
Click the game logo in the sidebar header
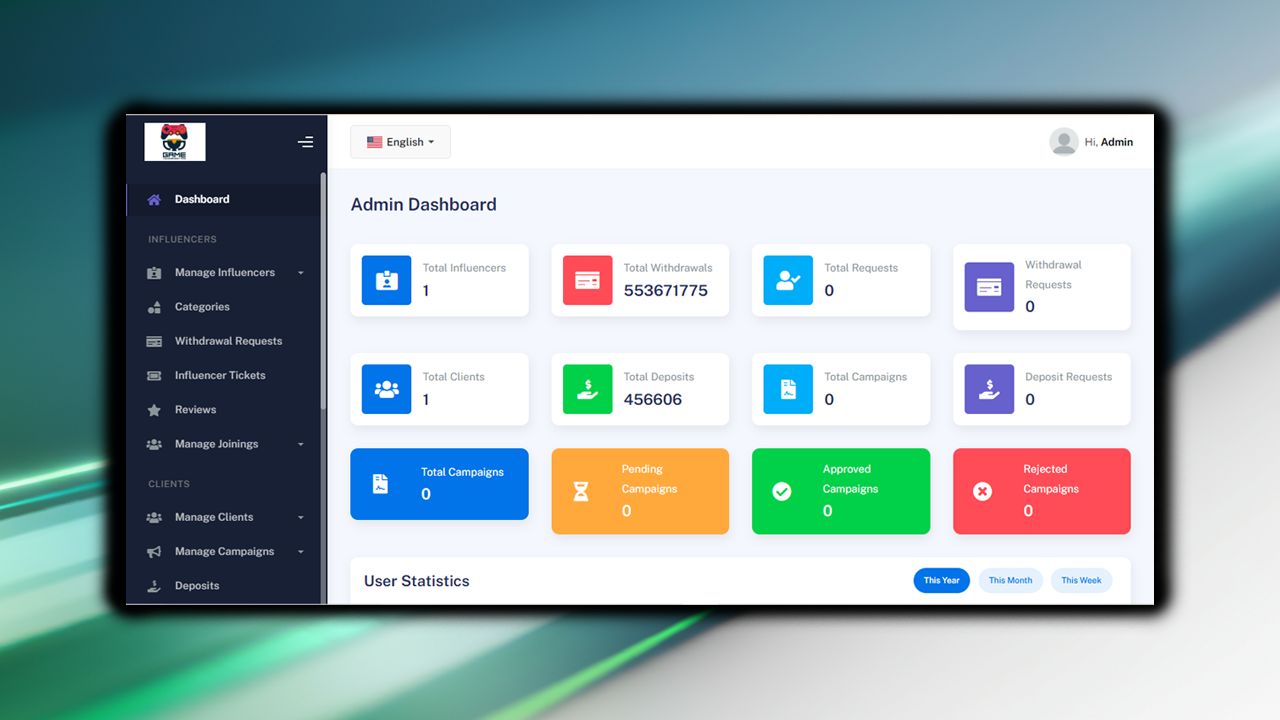(x=175, y=142)
